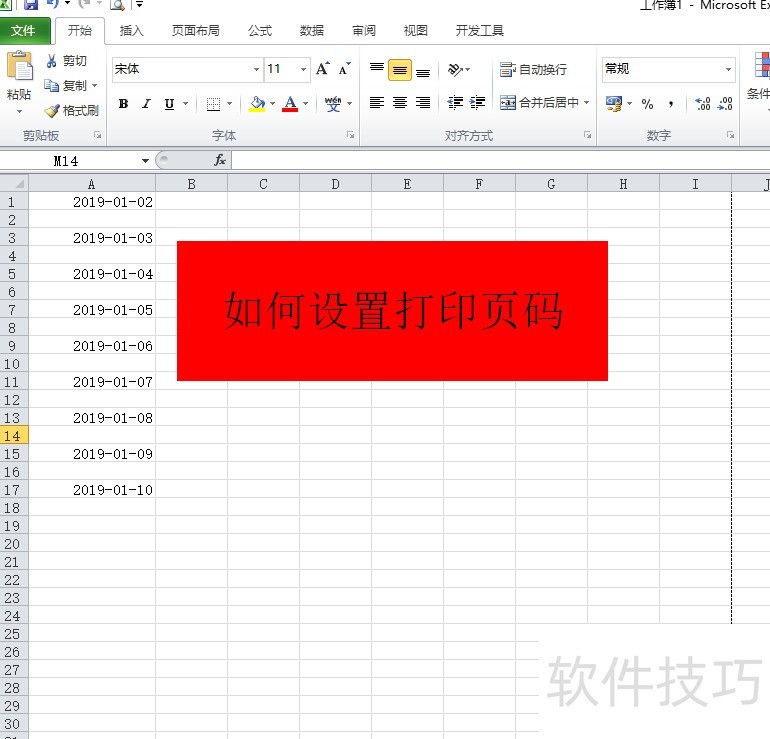
Task: Increase decimal places icon
Action: (x=703, y=104)
